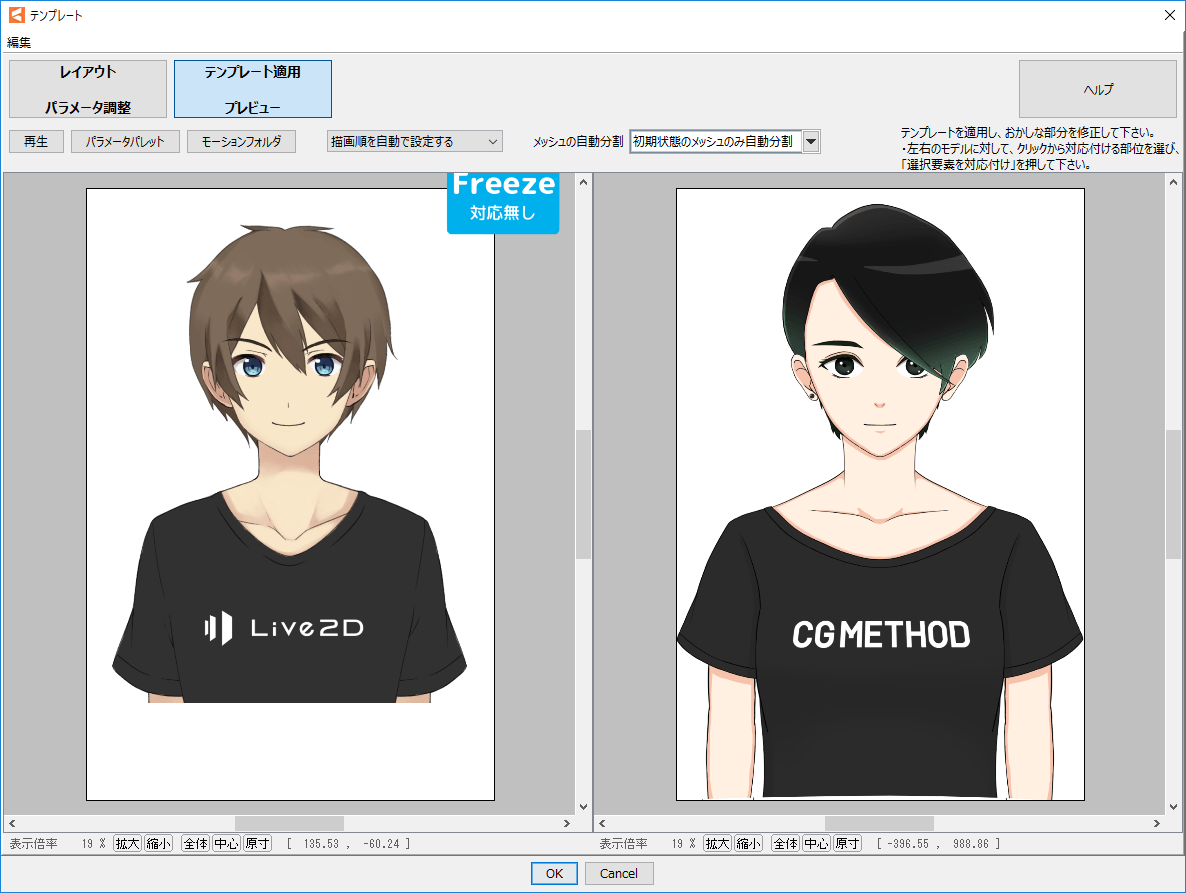This screenshot has width=1186, height=893.
Task: Open the モーションフォルダ
Action: pos(241,142)
